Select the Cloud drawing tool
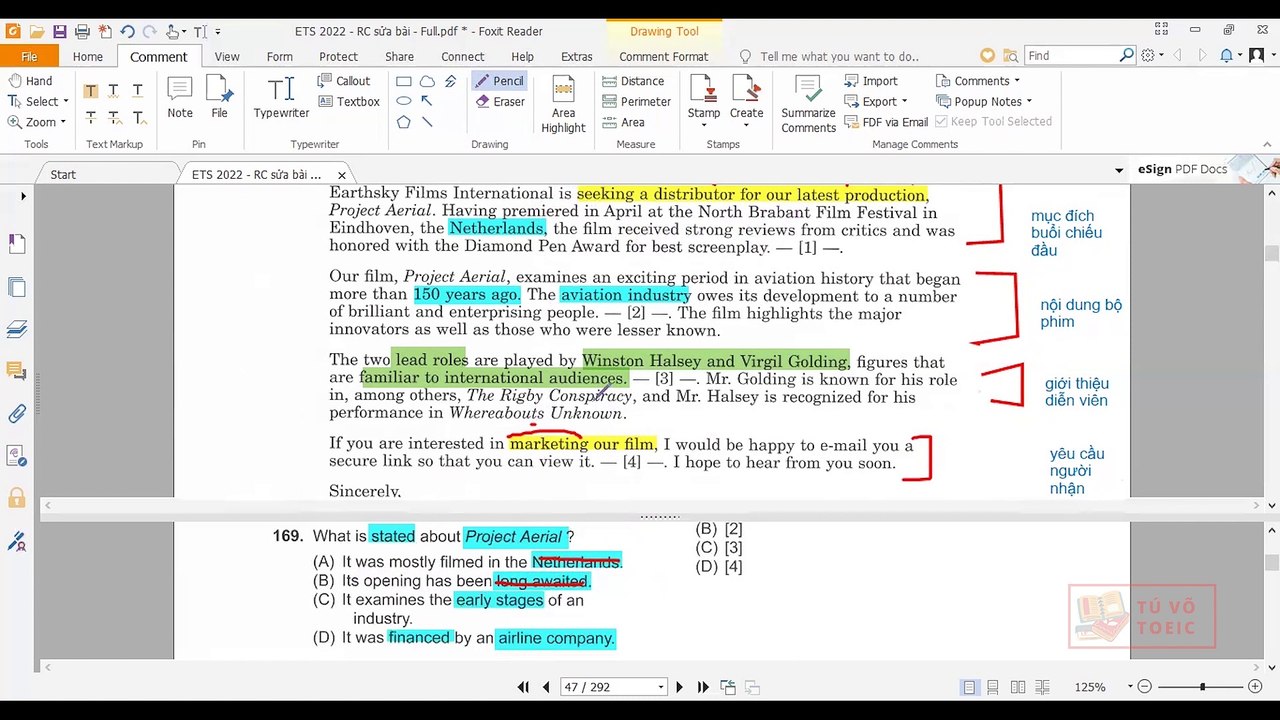The height and width of the screenshot is (720, 1280). click(427, 81)
